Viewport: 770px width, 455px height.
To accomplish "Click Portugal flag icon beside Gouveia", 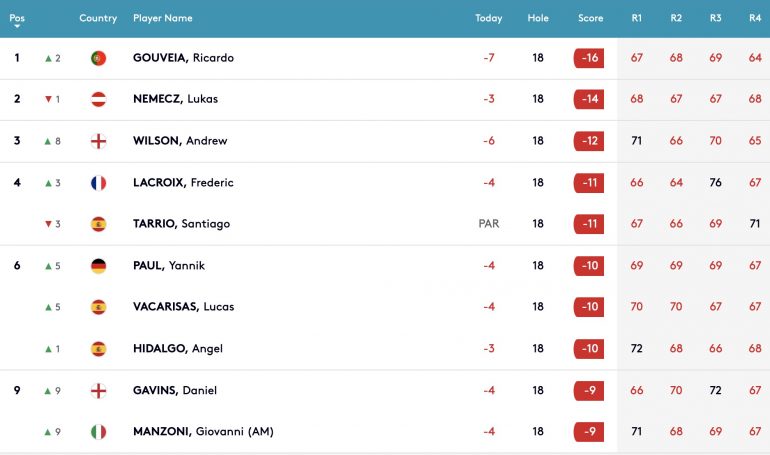I will click(x=98, y=58).
